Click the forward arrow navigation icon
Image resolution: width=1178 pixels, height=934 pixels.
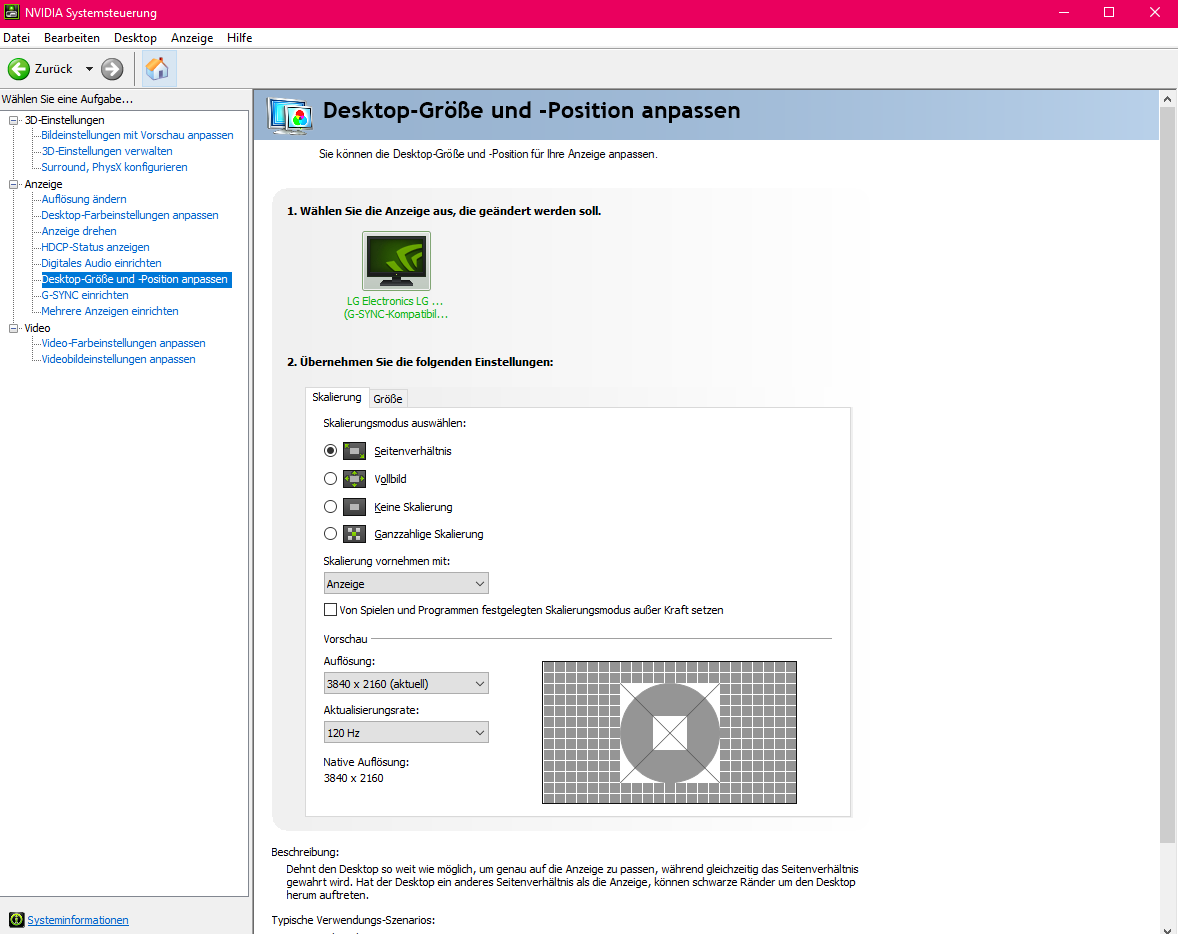(x=112, y=69)
